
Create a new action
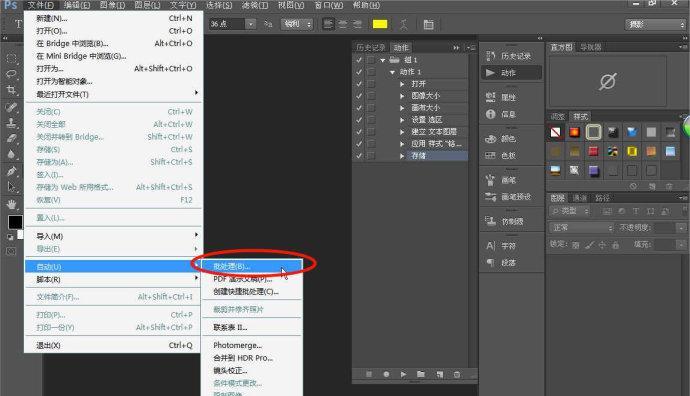(439, 374)
